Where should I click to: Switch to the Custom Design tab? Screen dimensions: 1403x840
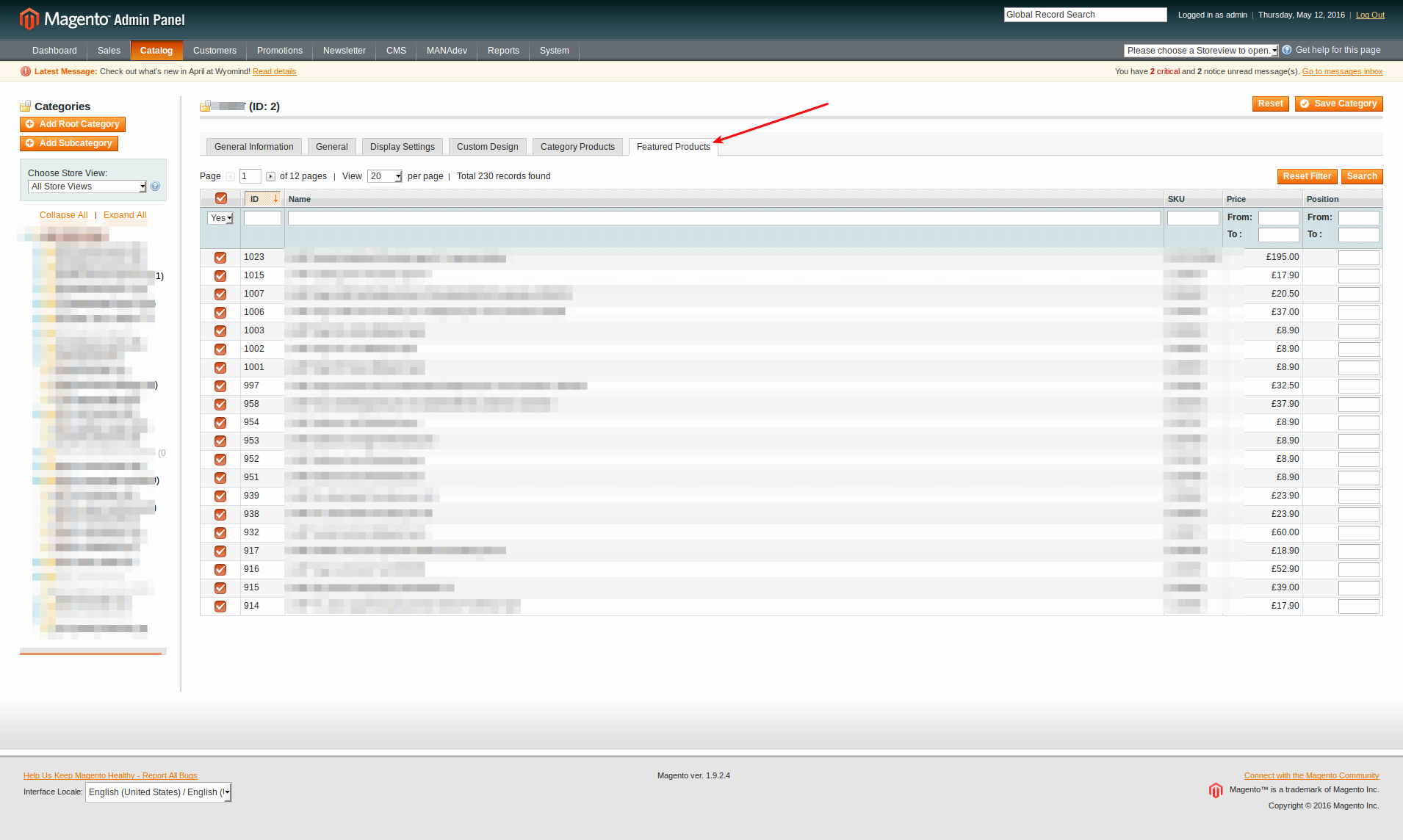tap(488, 147)
